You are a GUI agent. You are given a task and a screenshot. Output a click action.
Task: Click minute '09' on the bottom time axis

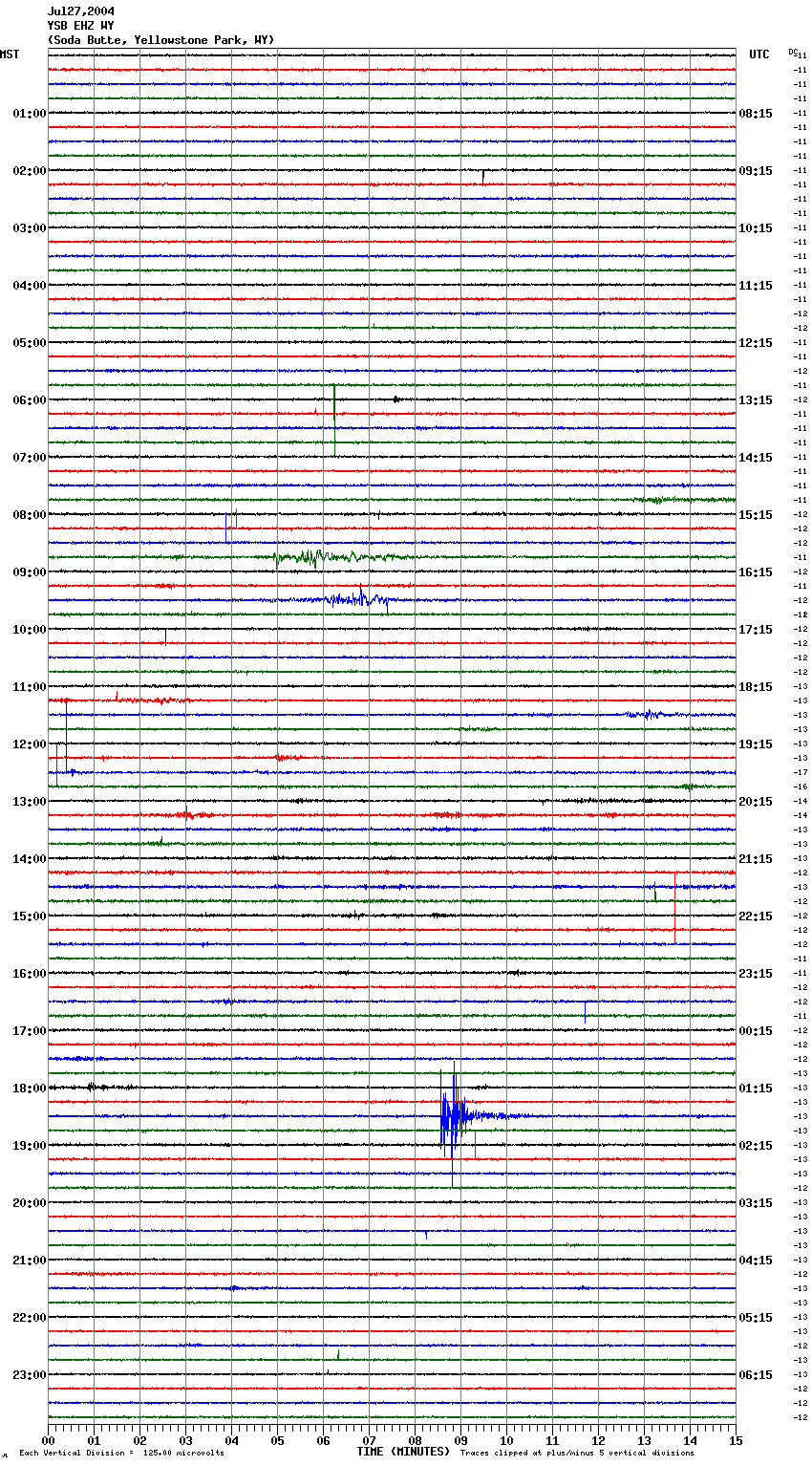pos(460,1440)
